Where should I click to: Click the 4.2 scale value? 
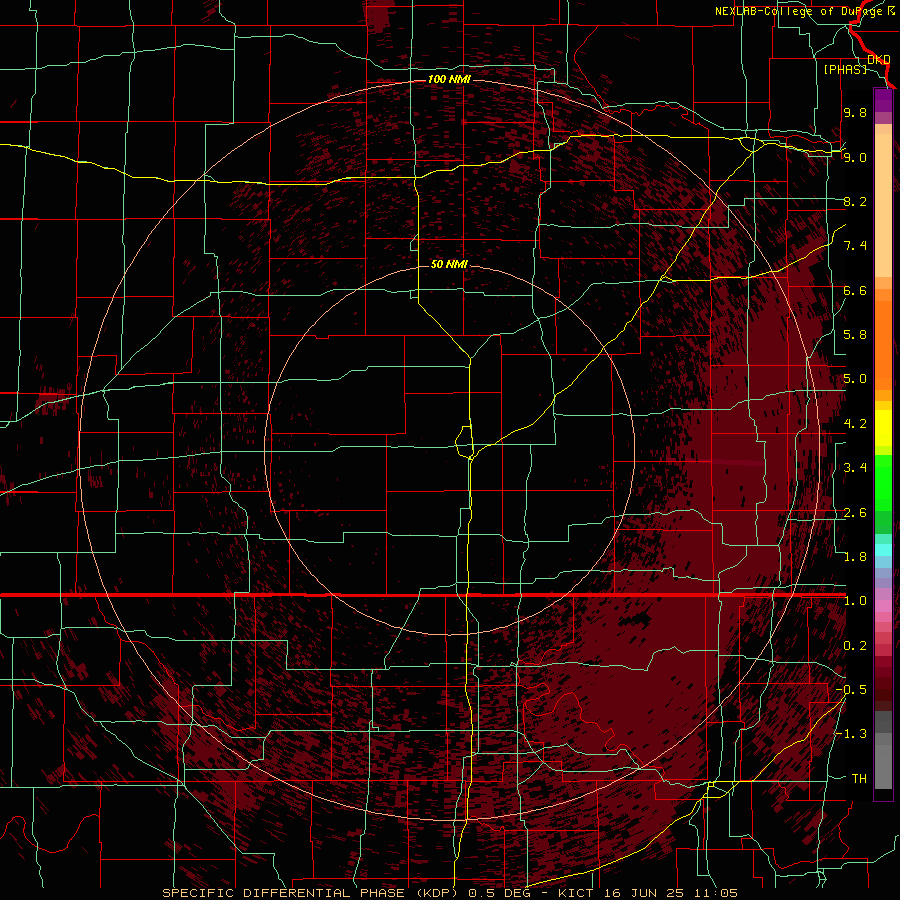click(x=855, y=424)
